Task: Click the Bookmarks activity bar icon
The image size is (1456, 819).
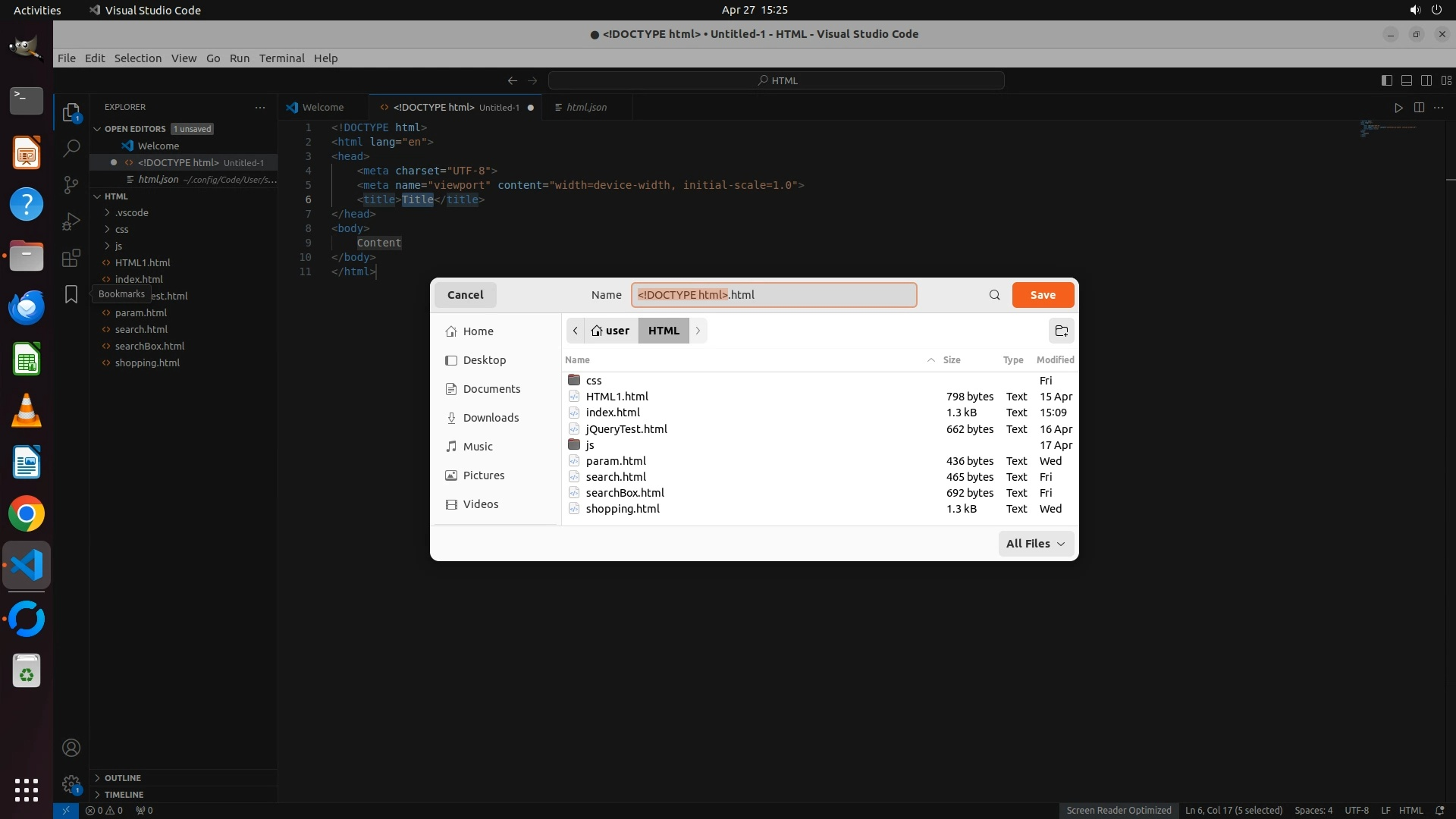Action: (x=71, y=294)
